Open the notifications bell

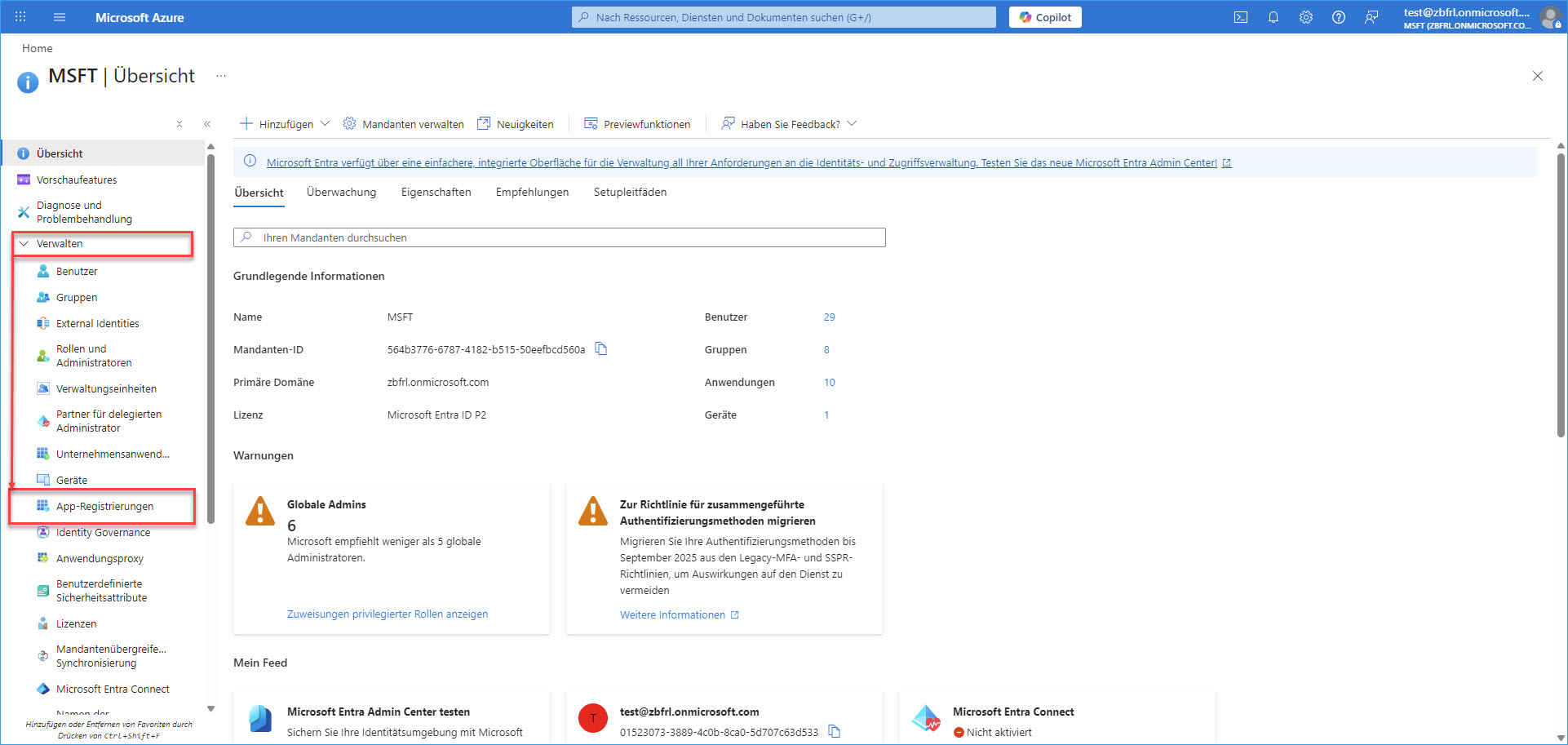pos(1273,16)
